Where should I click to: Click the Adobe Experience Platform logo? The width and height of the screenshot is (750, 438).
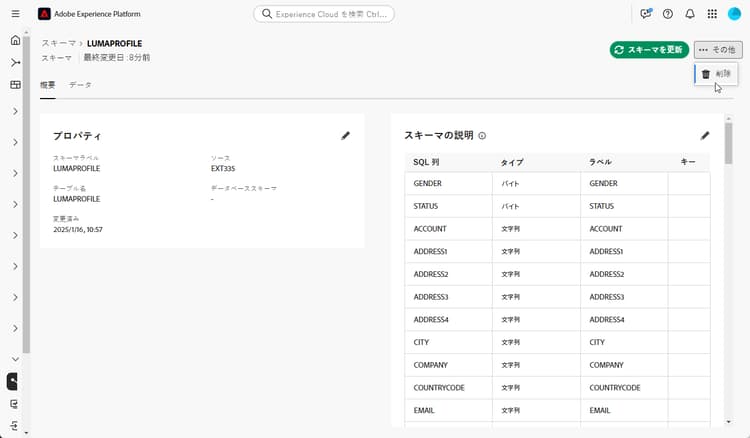(x=44, y=14)
